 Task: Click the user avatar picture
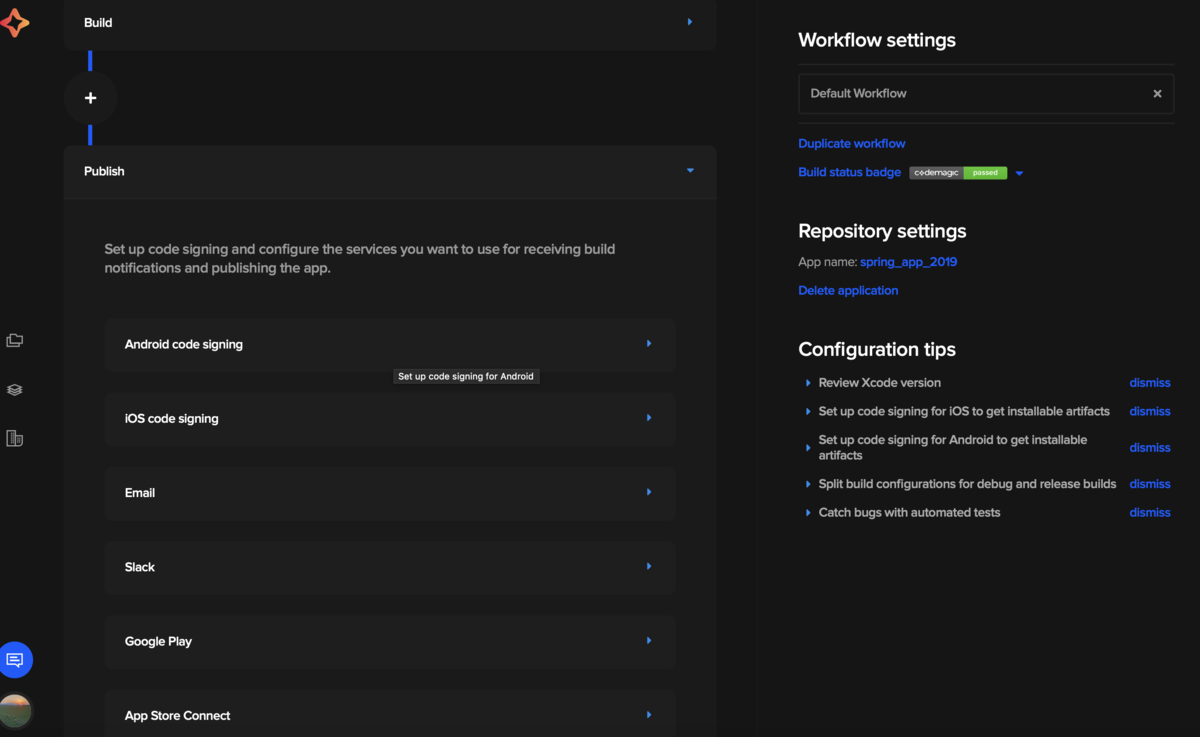[x=16, y=711]
